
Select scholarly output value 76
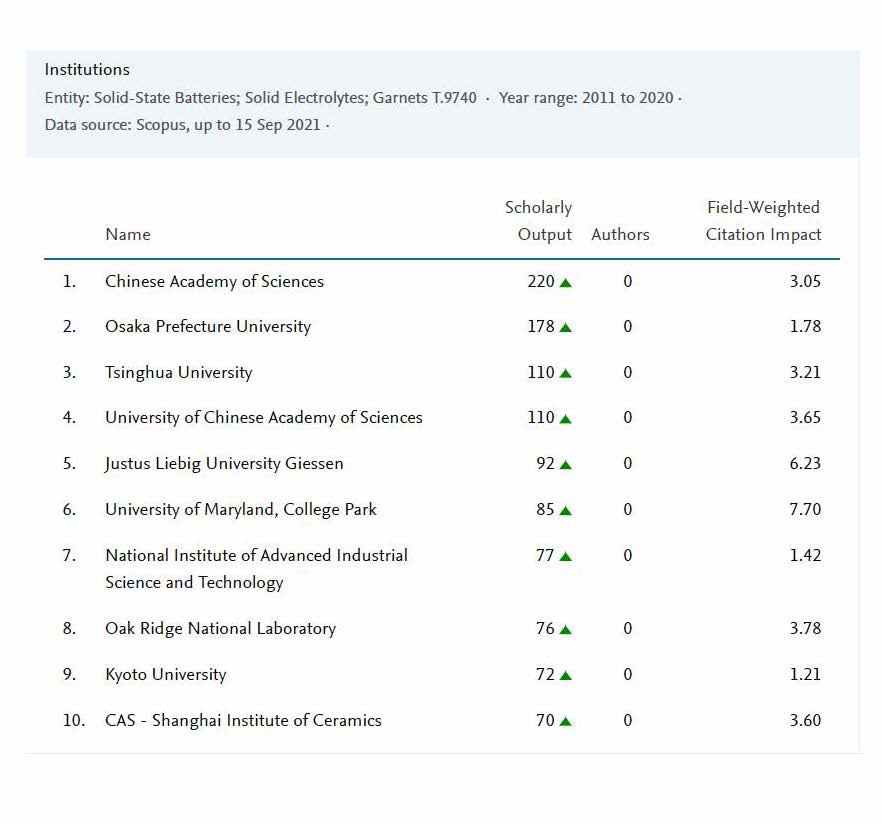[x=546, y=628]
